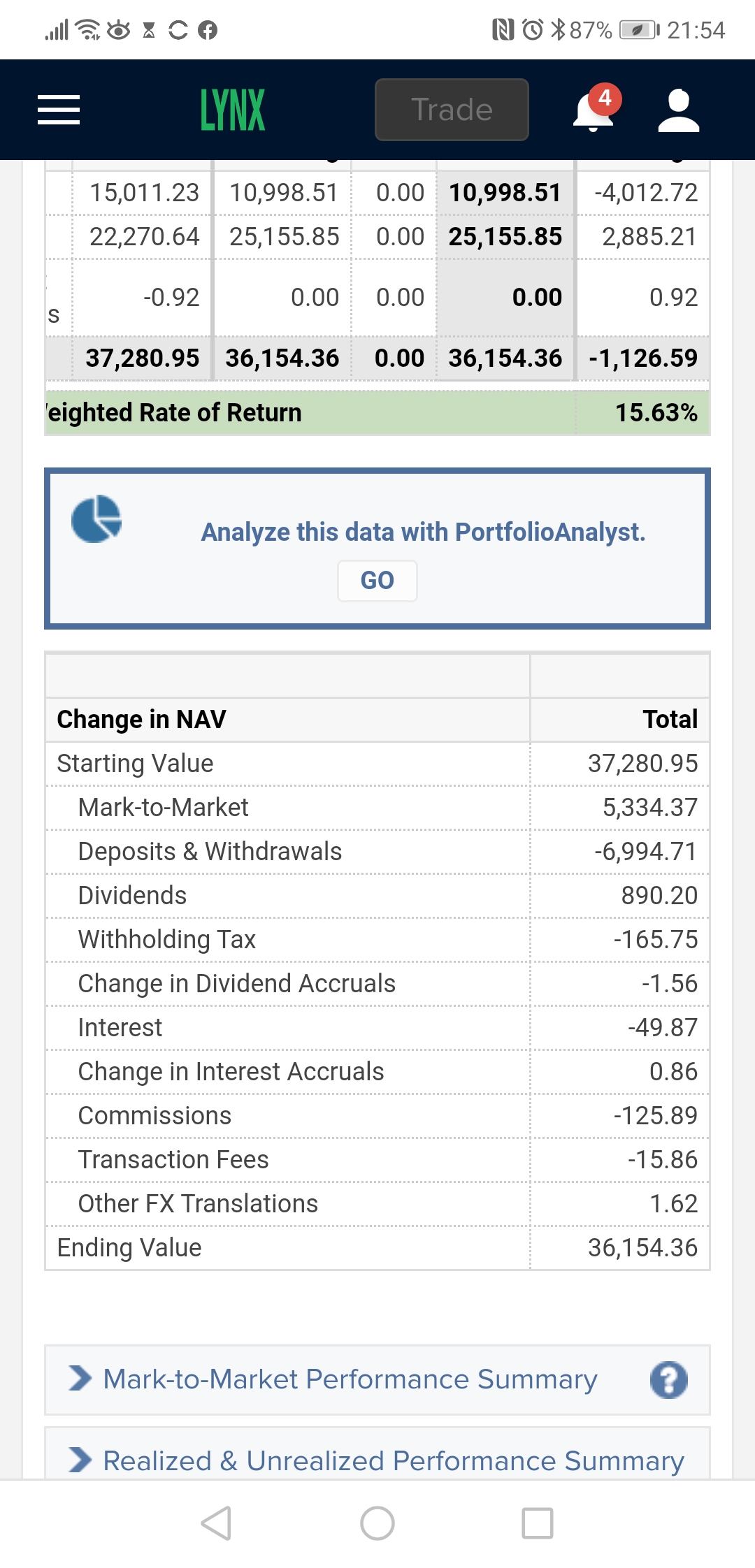Open the user profile icon
Image resolution: width=755 pixels, height=1568 pixels.
(679, 110)
